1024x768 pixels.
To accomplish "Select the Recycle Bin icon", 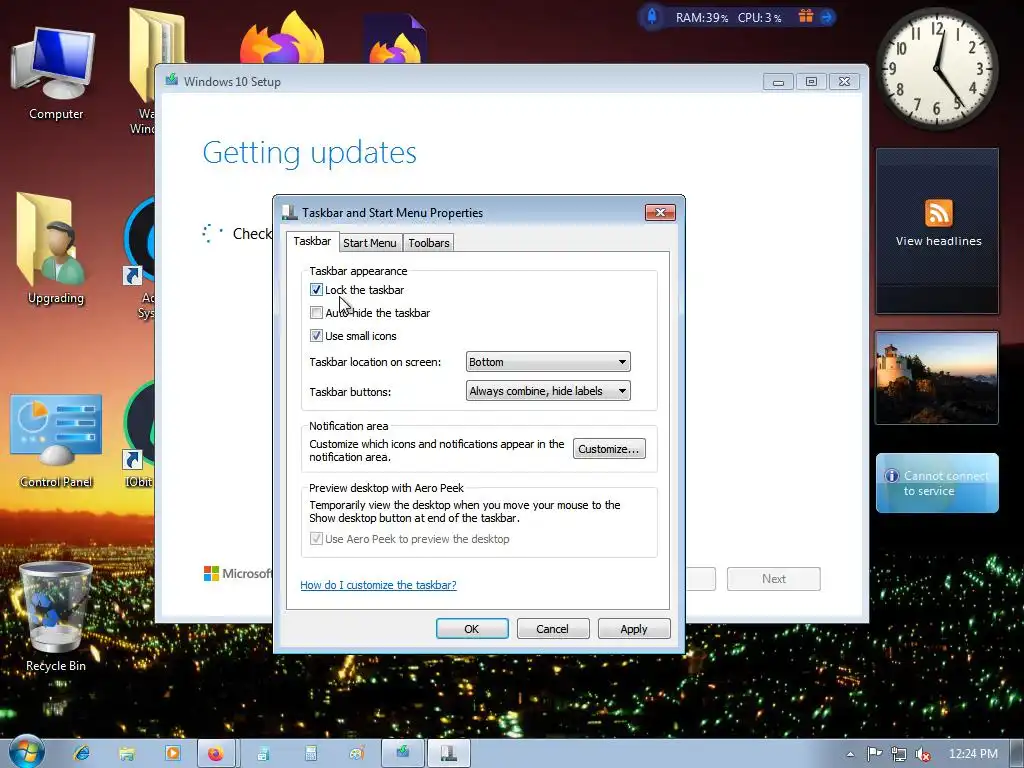I will 56,617.
